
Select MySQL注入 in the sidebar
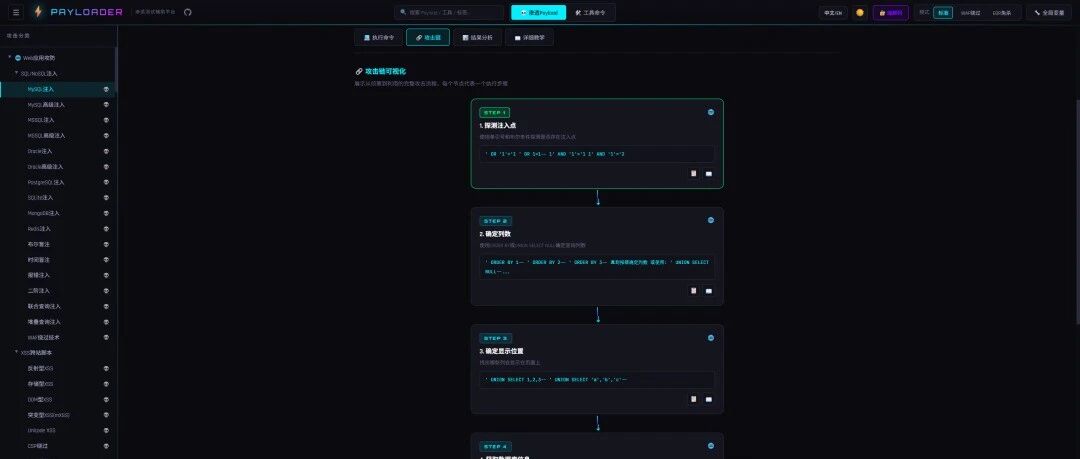pos(41,89)
